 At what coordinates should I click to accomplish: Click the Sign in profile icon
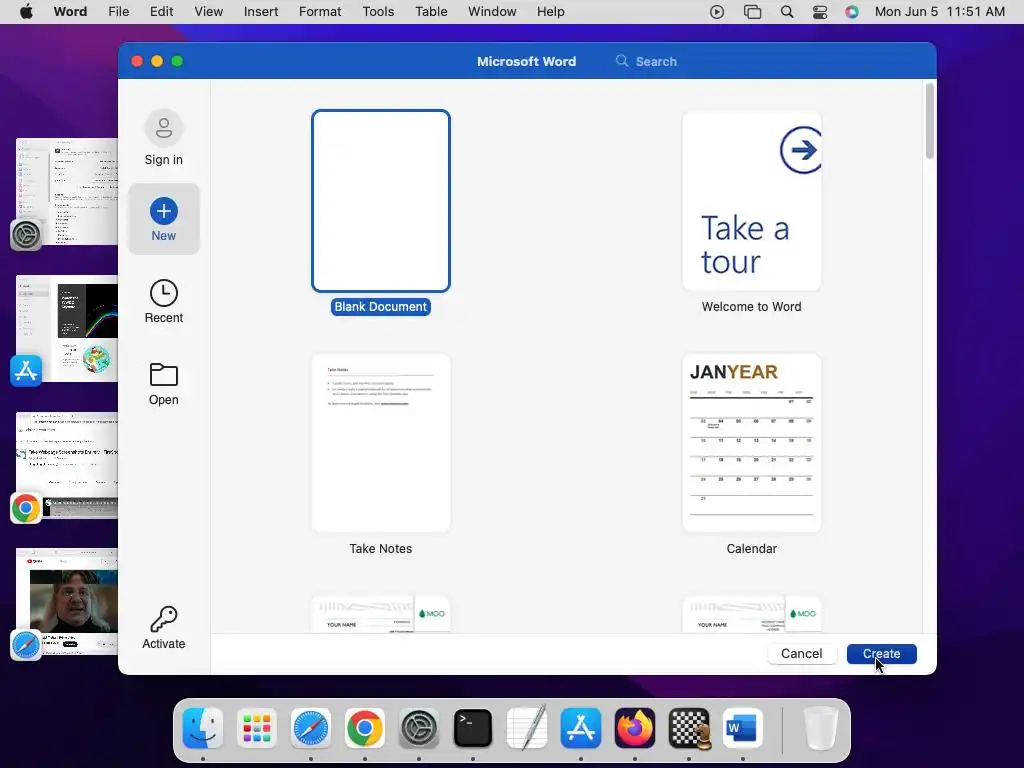tap(163, 128)
